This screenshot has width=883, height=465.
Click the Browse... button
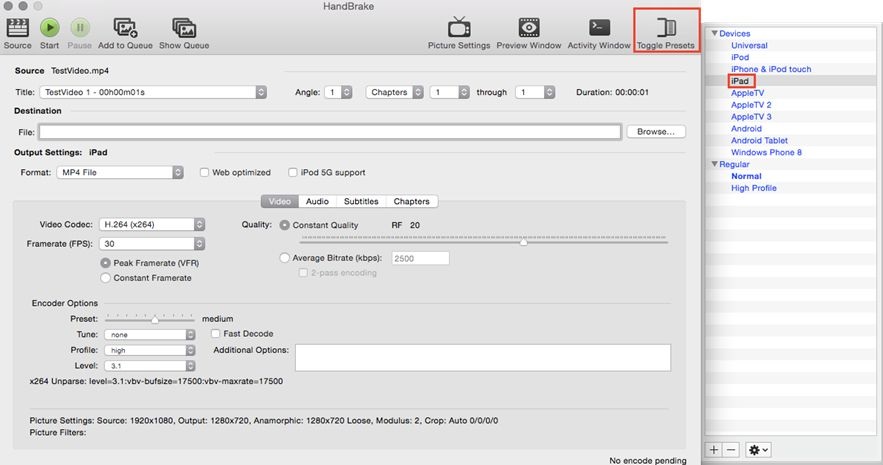(x=656, y=131)
